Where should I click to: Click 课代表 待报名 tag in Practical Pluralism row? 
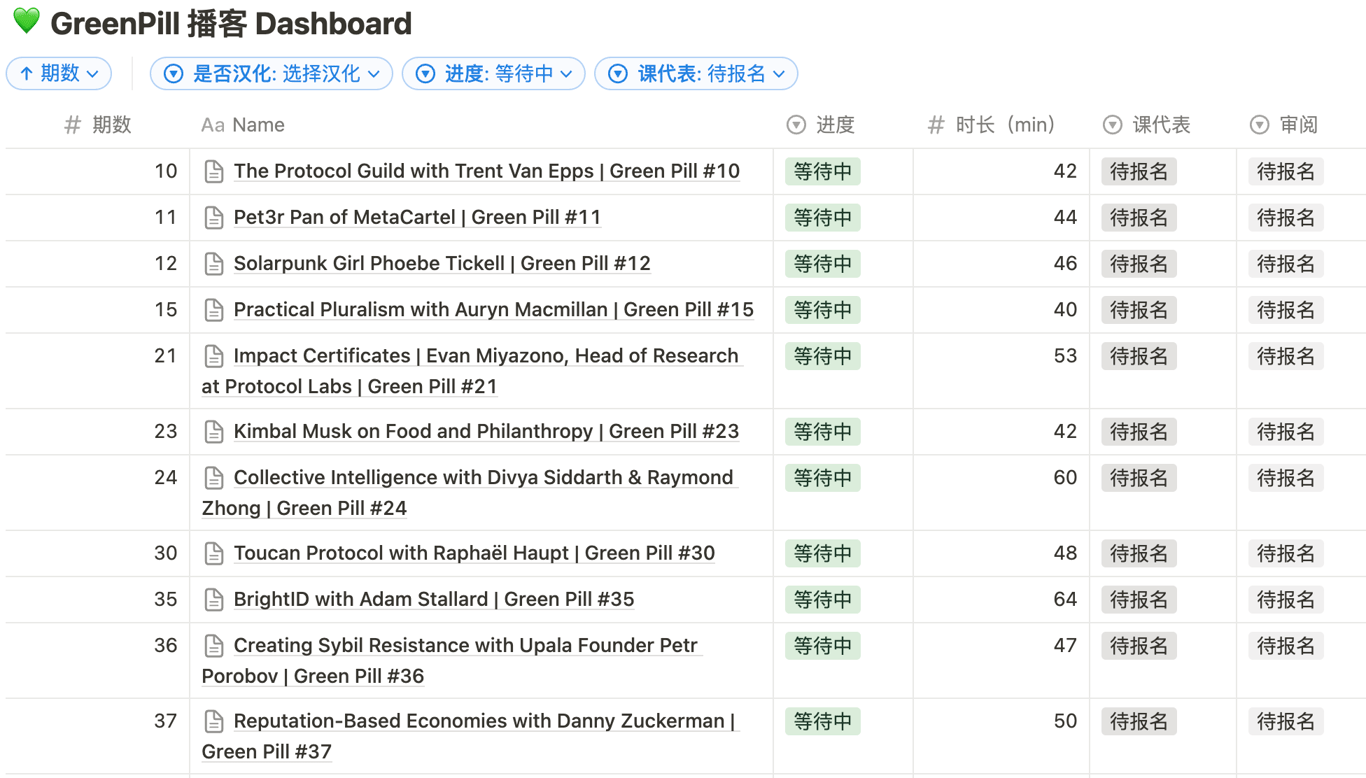(1139, 310)
